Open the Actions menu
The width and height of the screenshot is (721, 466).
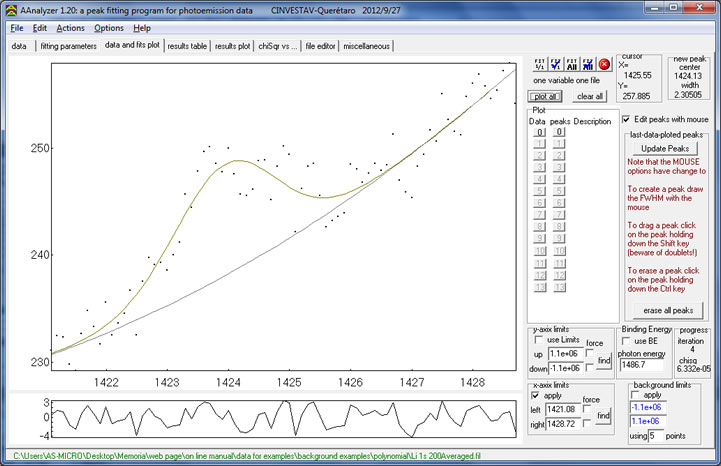click(70, 28)
